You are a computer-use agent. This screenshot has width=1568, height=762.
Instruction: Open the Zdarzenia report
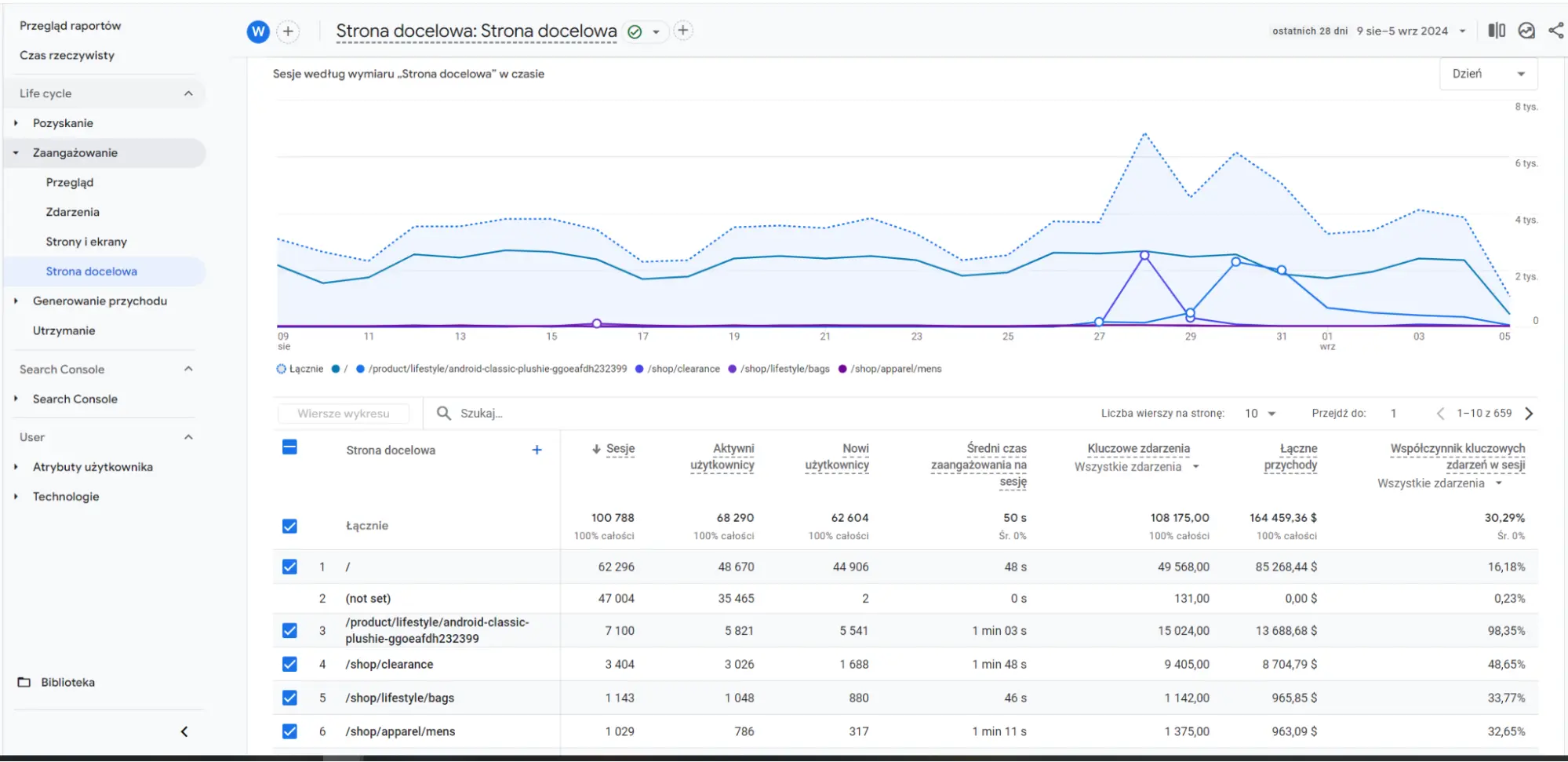coord(73,212)
